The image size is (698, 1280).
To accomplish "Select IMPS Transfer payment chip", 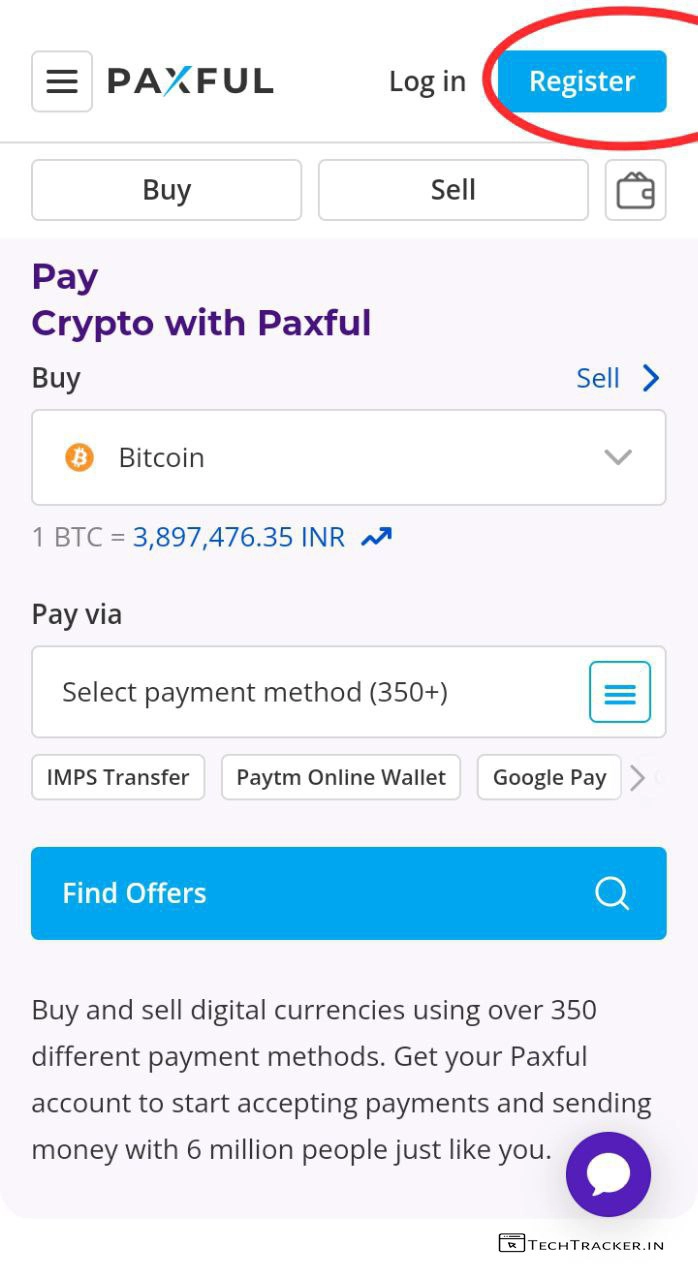I will (x=118, y=777).
